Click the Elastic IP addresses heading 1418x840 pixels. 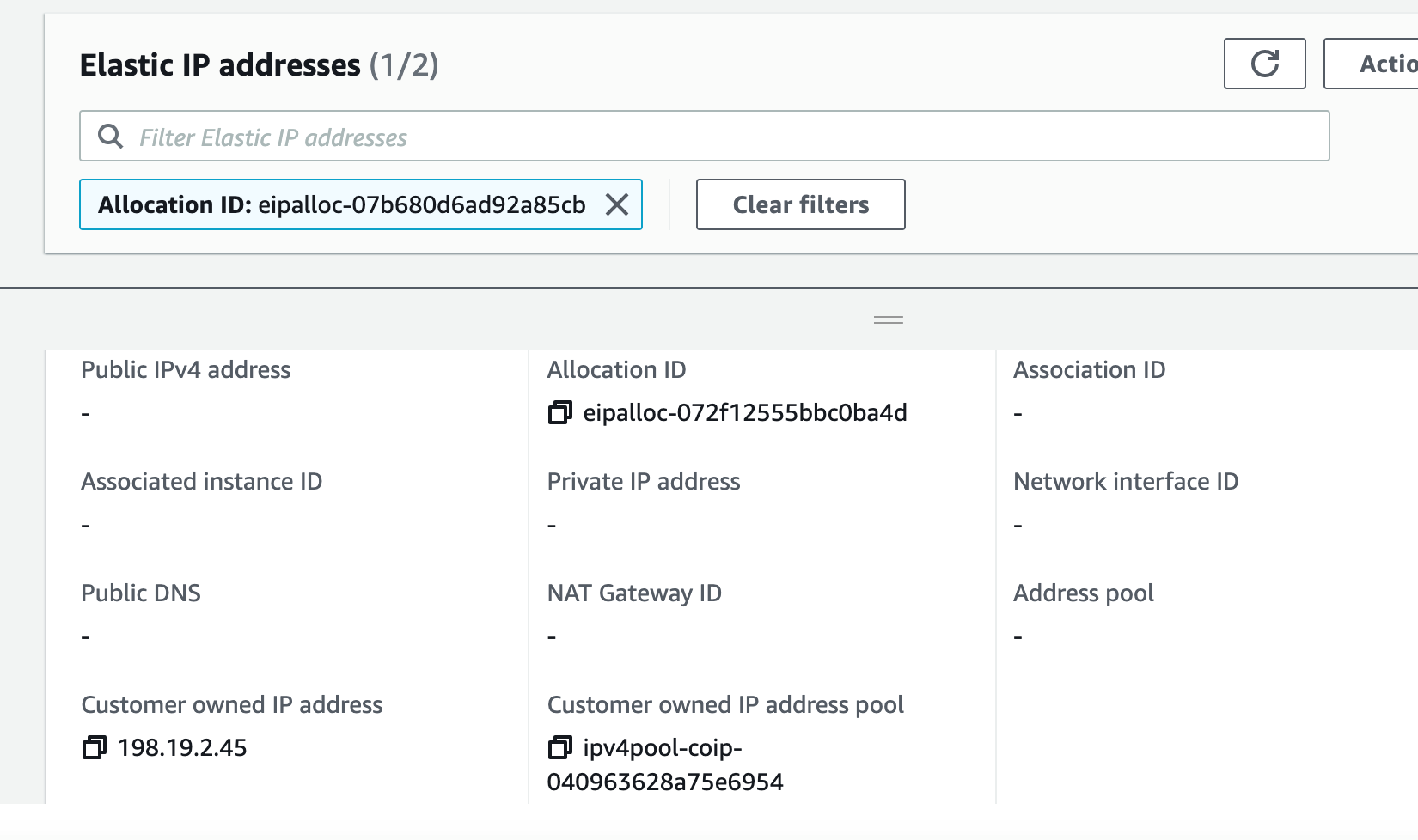click(x=220, y=64)
